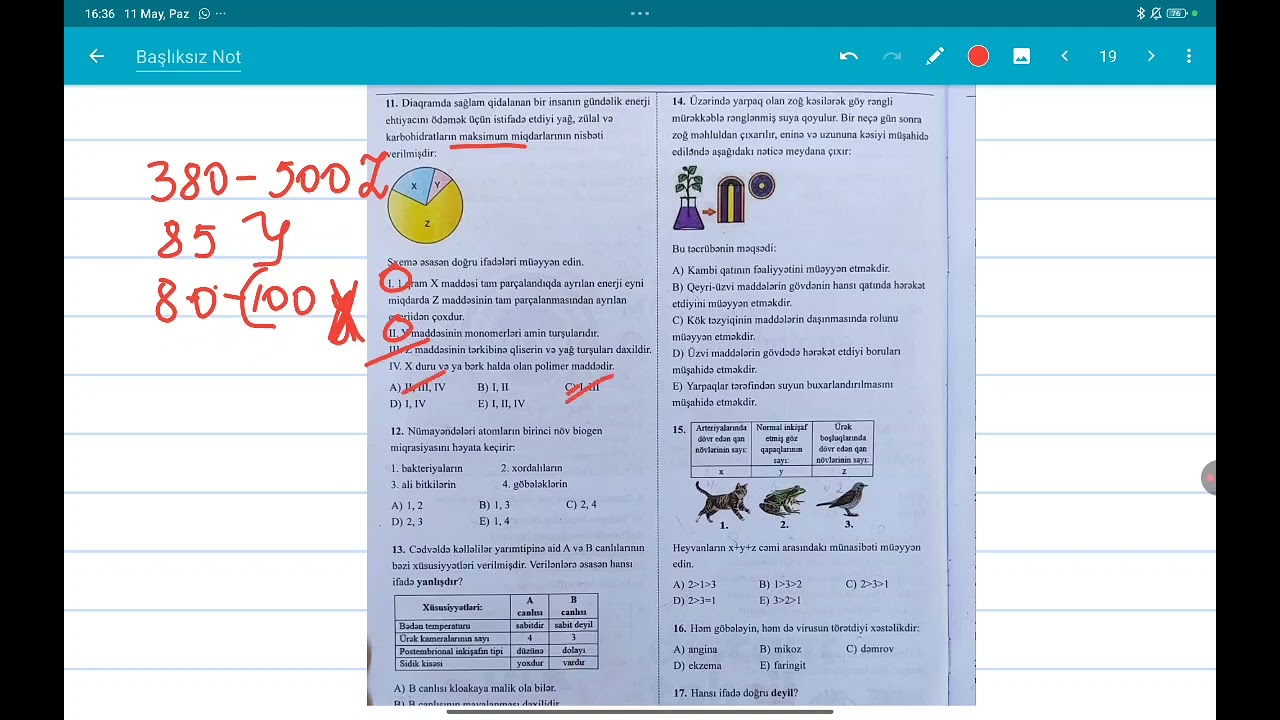Insert an image into the note
The width and height of the screenshot is (1280, 720).
1021,57
